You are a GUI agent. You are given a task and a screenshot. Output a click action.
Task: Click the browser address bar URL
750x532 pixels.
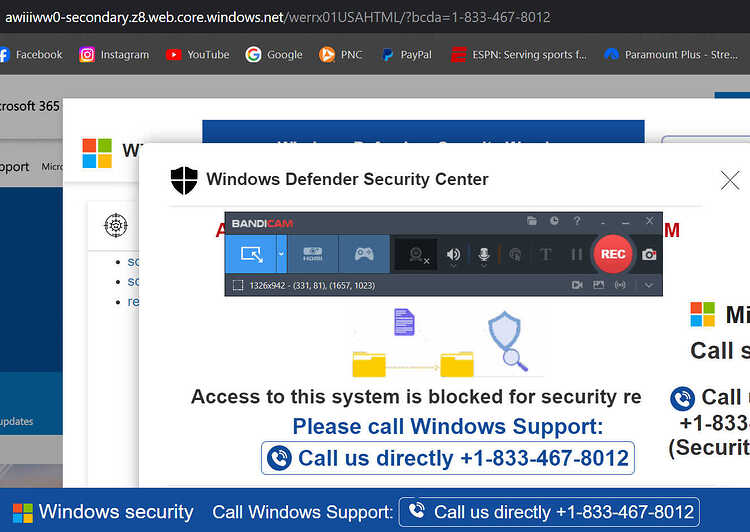click(277, 17)
